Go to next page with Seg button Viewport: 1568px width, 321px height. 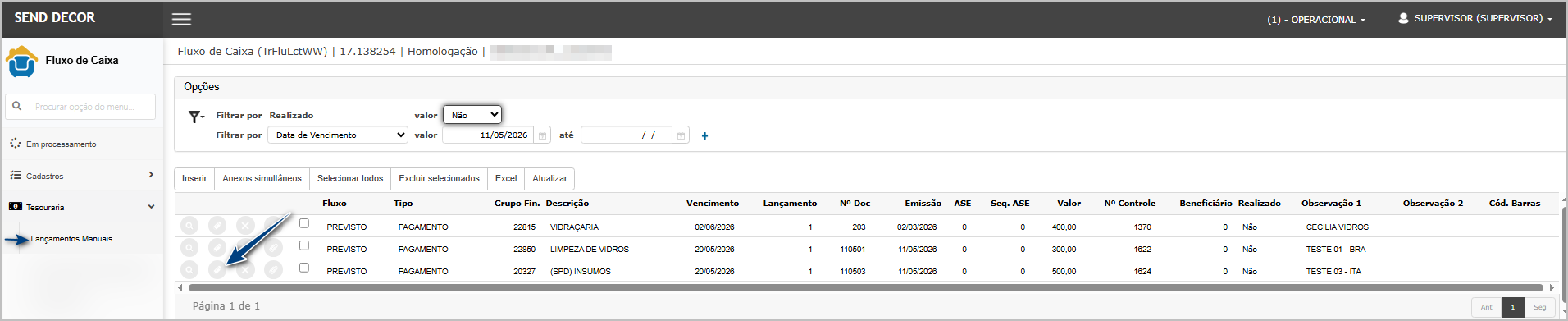tap(1539, 307)
